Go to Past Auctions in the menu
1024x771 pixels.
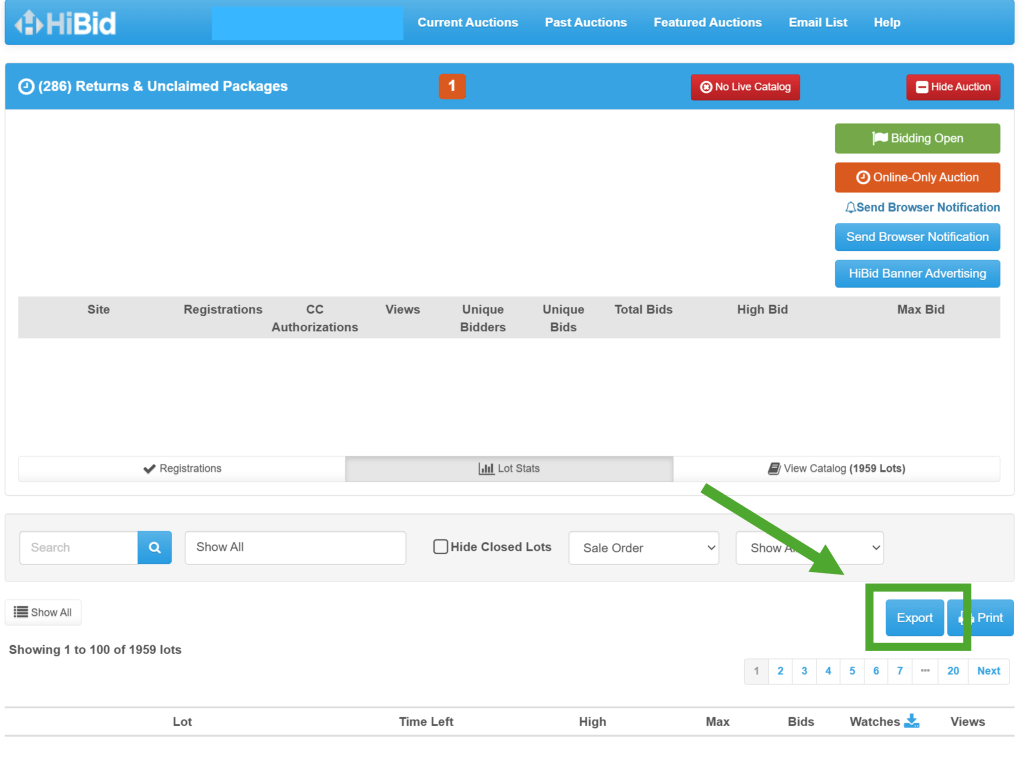[x=586, y=22]
